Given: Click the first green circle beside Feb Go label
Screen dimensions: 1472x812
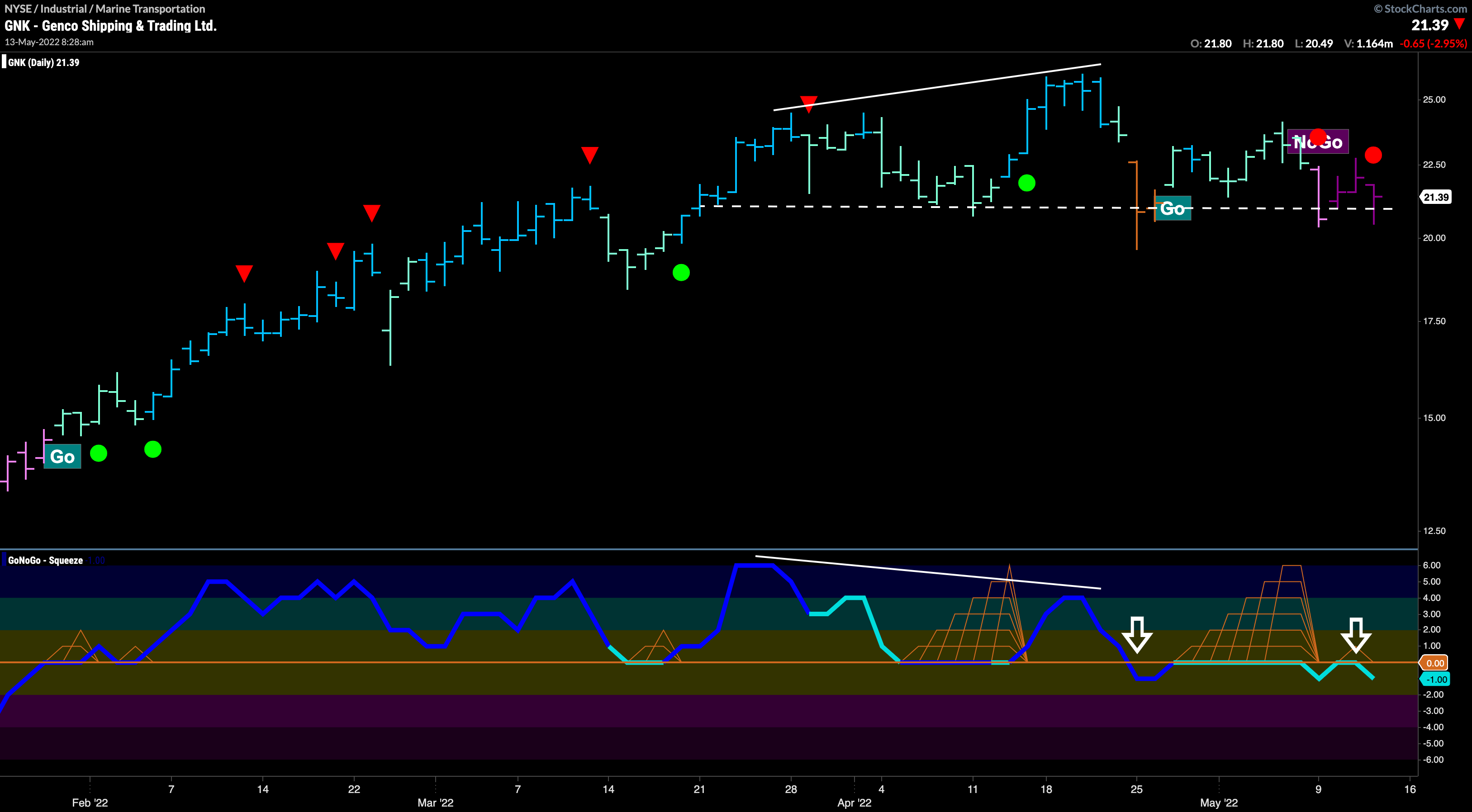Looking at the screenshot, I should coord(98,453).
